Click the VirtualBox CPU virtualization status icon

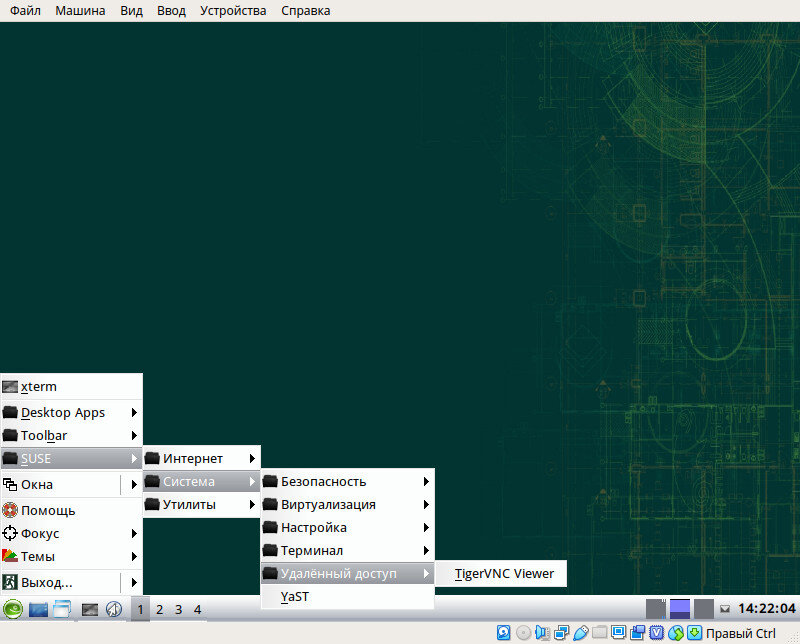coord(656,633)
